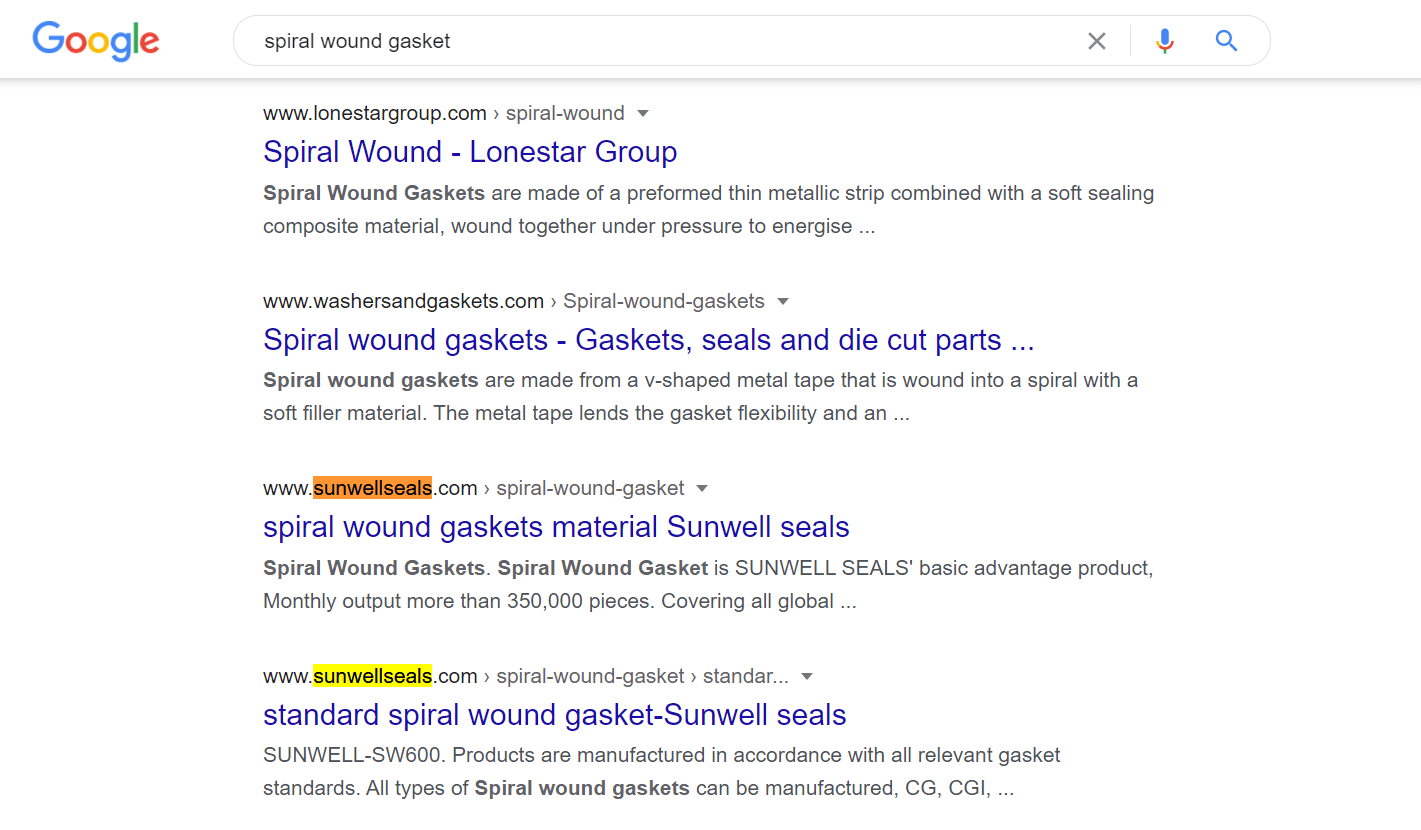Image resolution: width=1421 pixels, height=830 pixels.
Task: Click the orange-highlighted sunwellseals URL
Action: click(372, 488)
